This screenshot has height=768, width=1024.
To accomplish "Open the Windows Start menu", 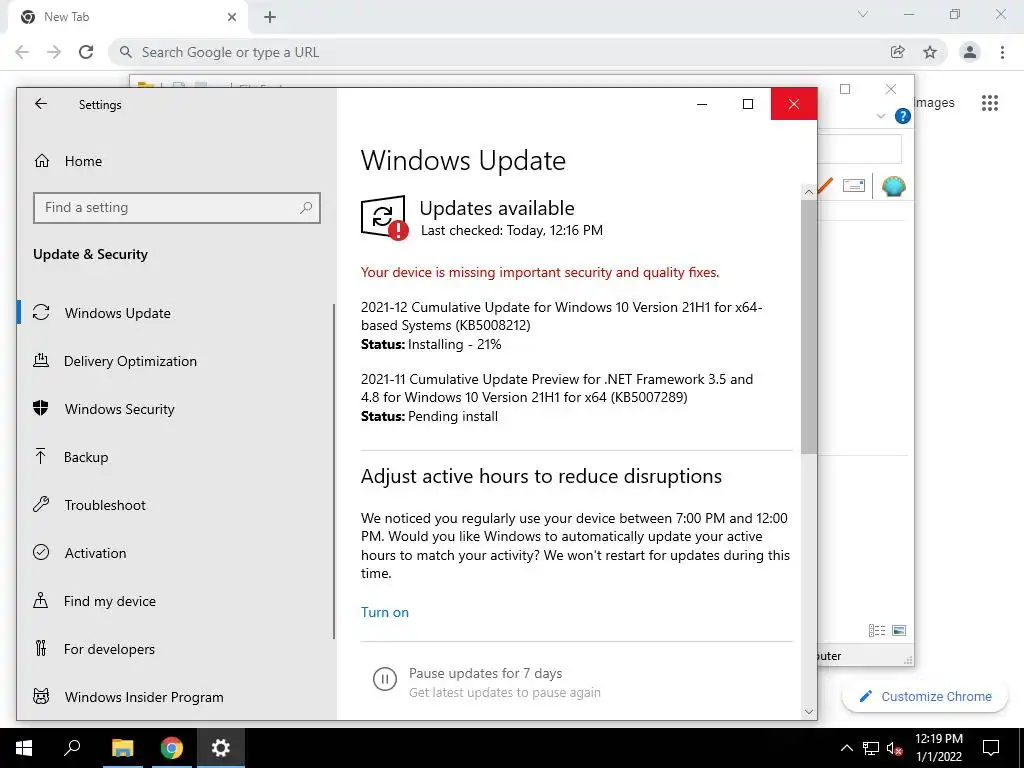I will pyautogui.click(x=24, y=748).
